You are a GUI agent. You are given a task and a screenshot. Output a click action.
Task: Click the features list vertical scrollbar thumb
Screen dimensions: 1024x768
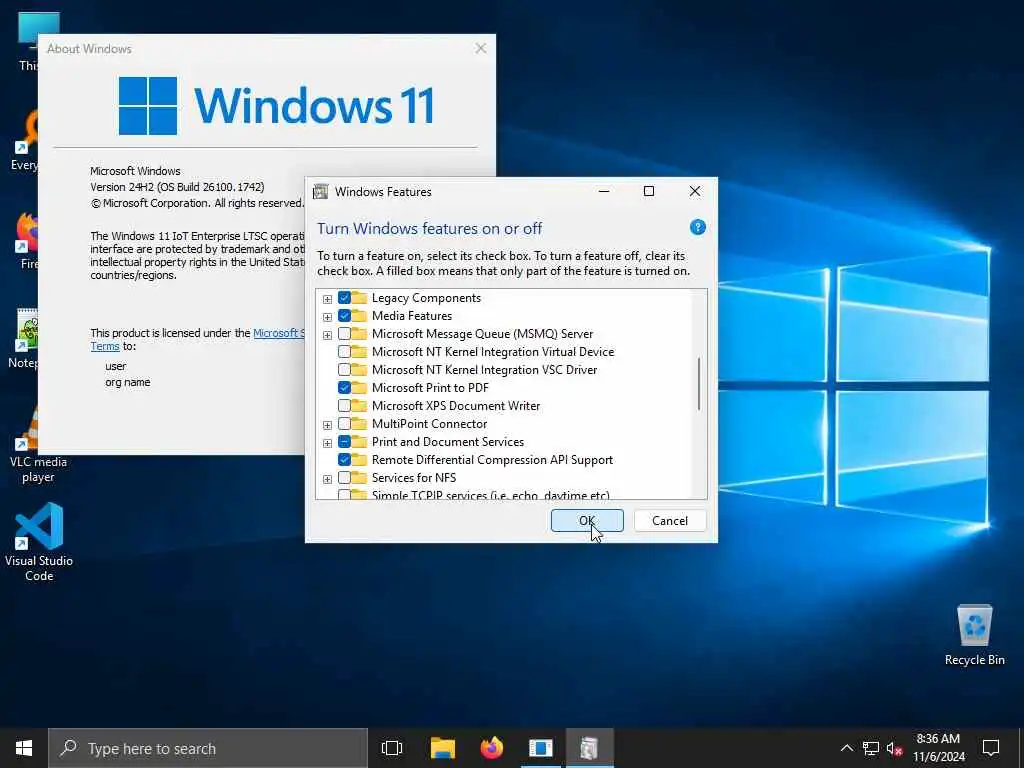pyautogui.click(x=699, y=383)
